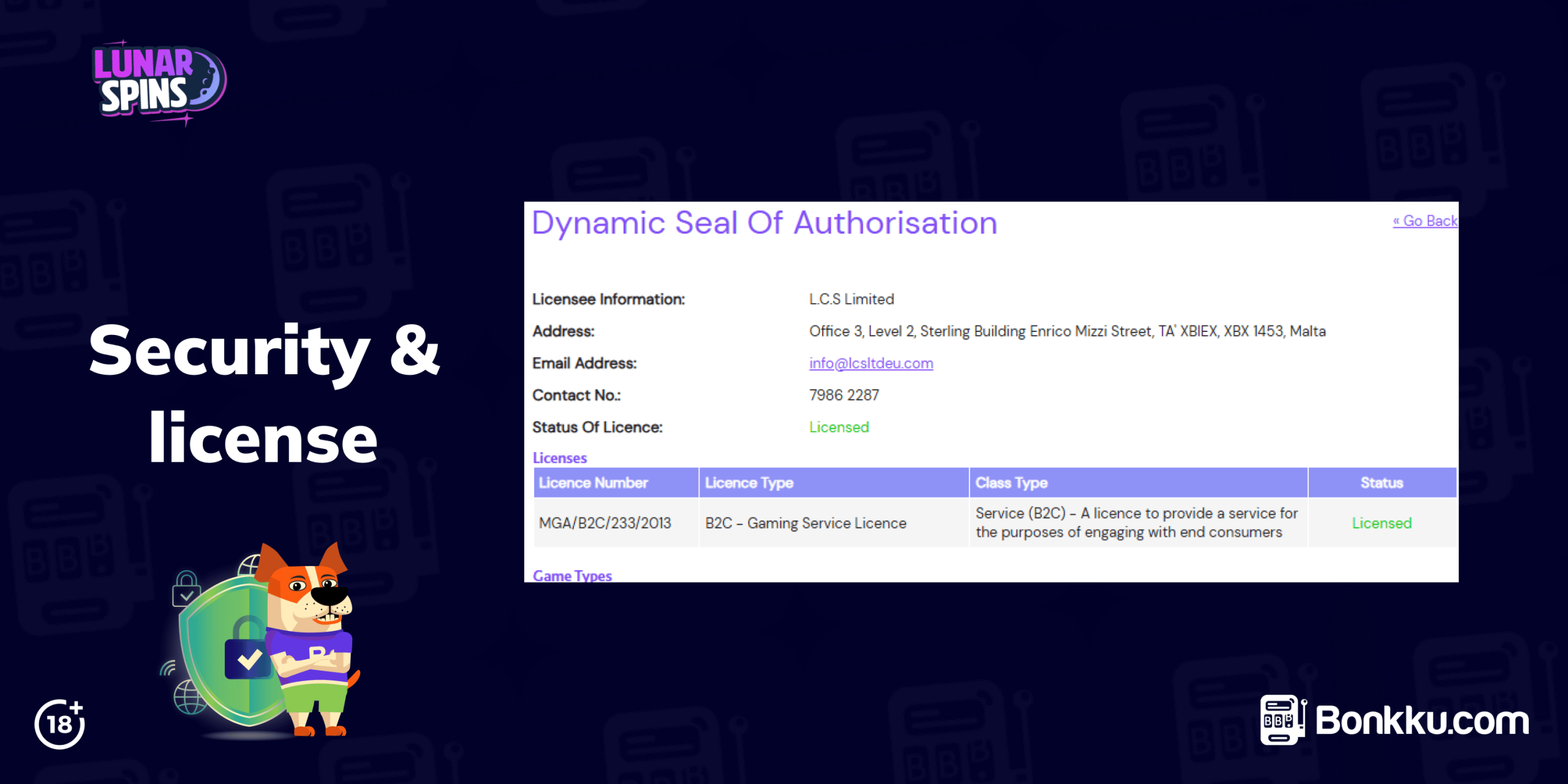Select the Licence Type column header
The image size is (1568, 784).
[834, 483]
